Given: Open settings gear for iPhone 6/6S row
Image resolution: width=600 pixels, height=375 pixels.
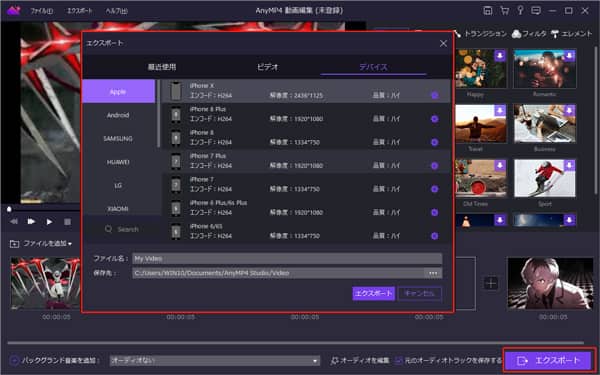Looking at the screenshot, I should pos(435,236).
